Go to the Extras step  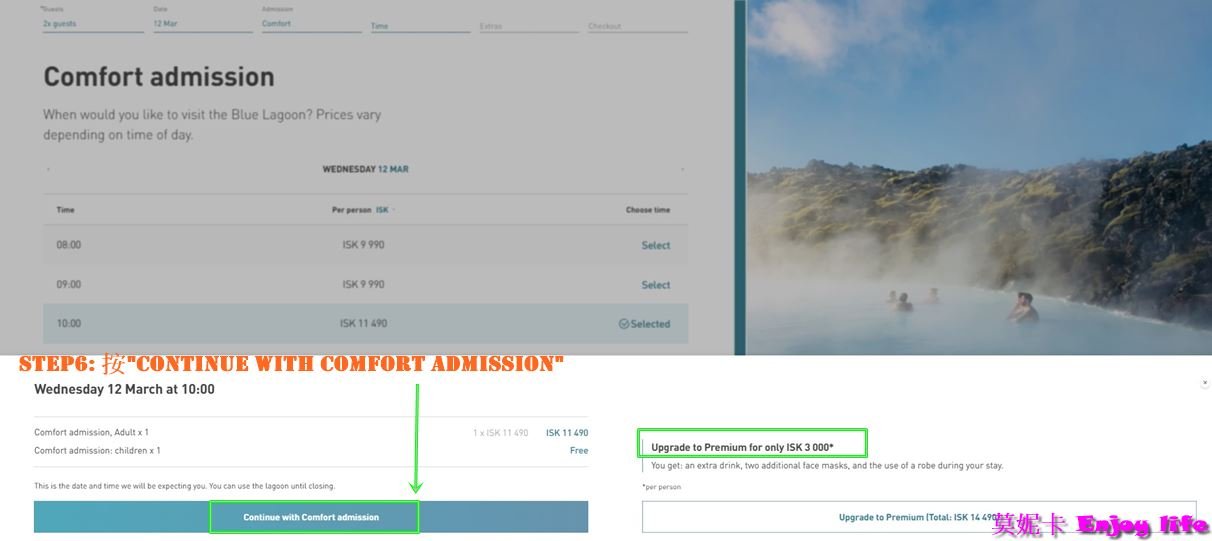(528, 26)
